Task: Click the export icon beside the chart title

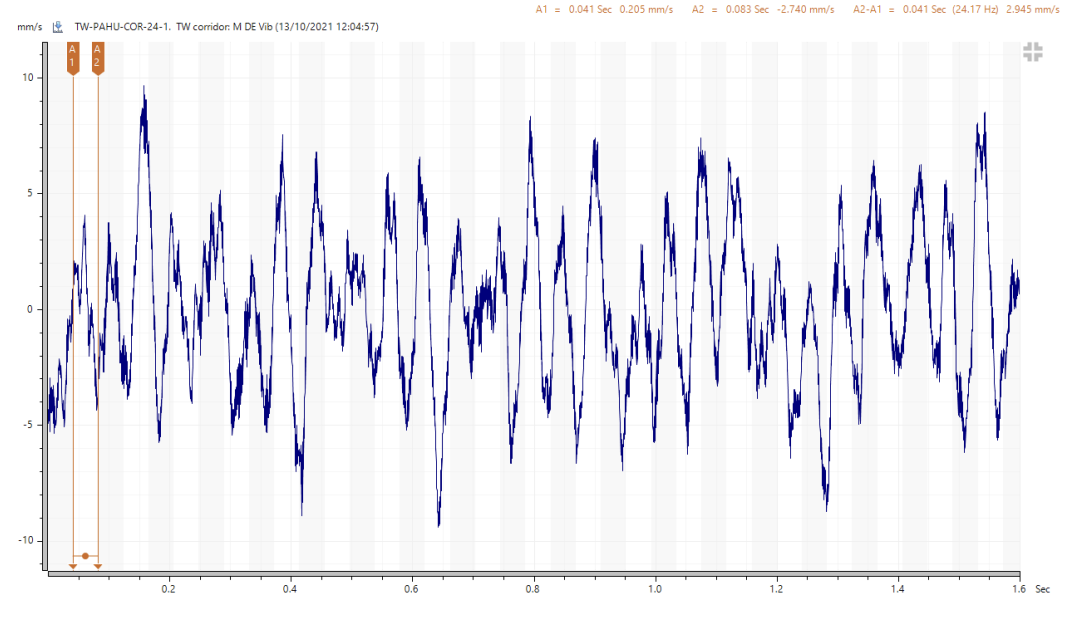Action: click(59, 27)
